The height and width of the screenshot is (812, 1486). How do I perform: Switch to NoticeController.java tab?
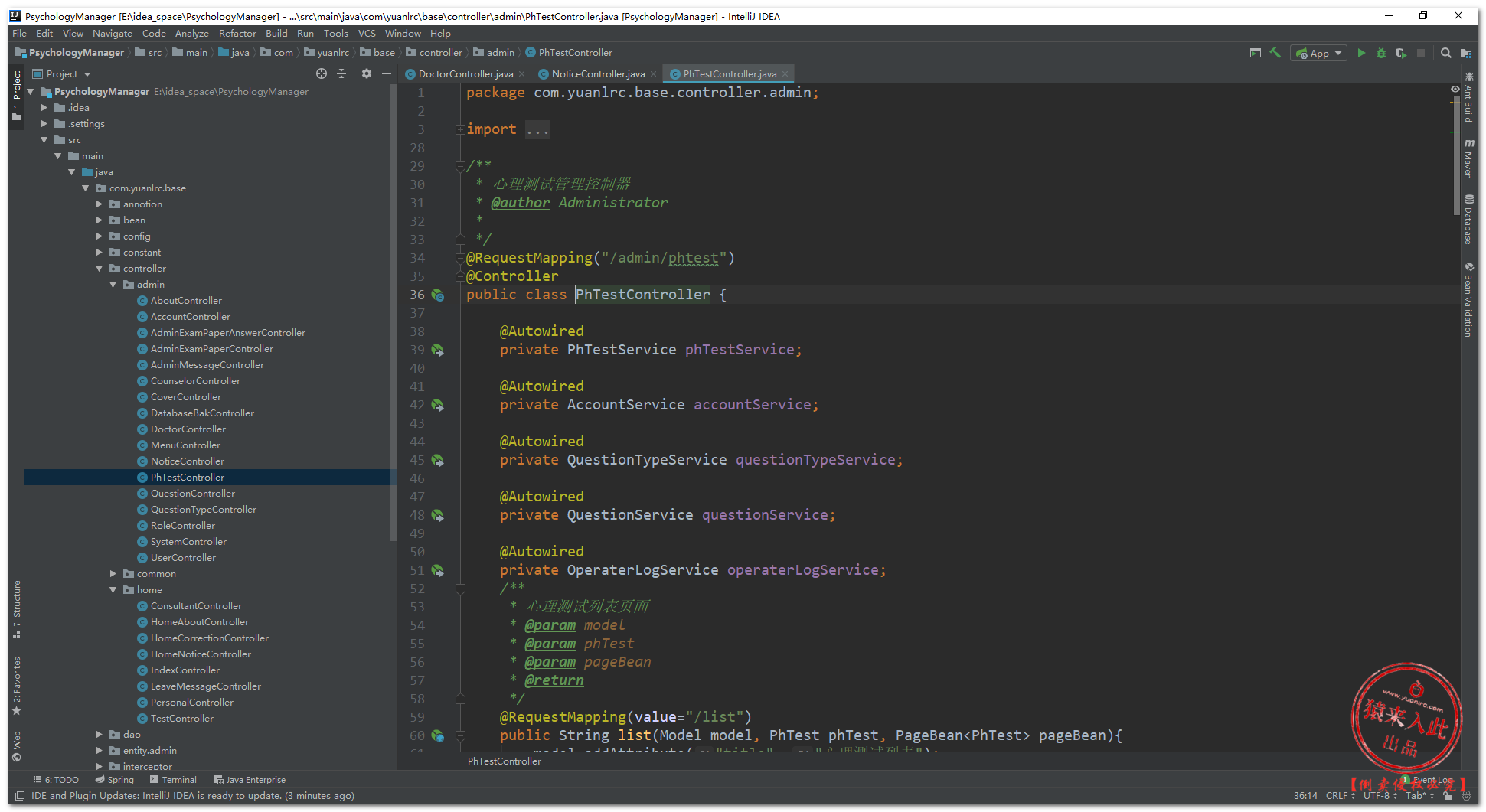click(x=598, y=74)
